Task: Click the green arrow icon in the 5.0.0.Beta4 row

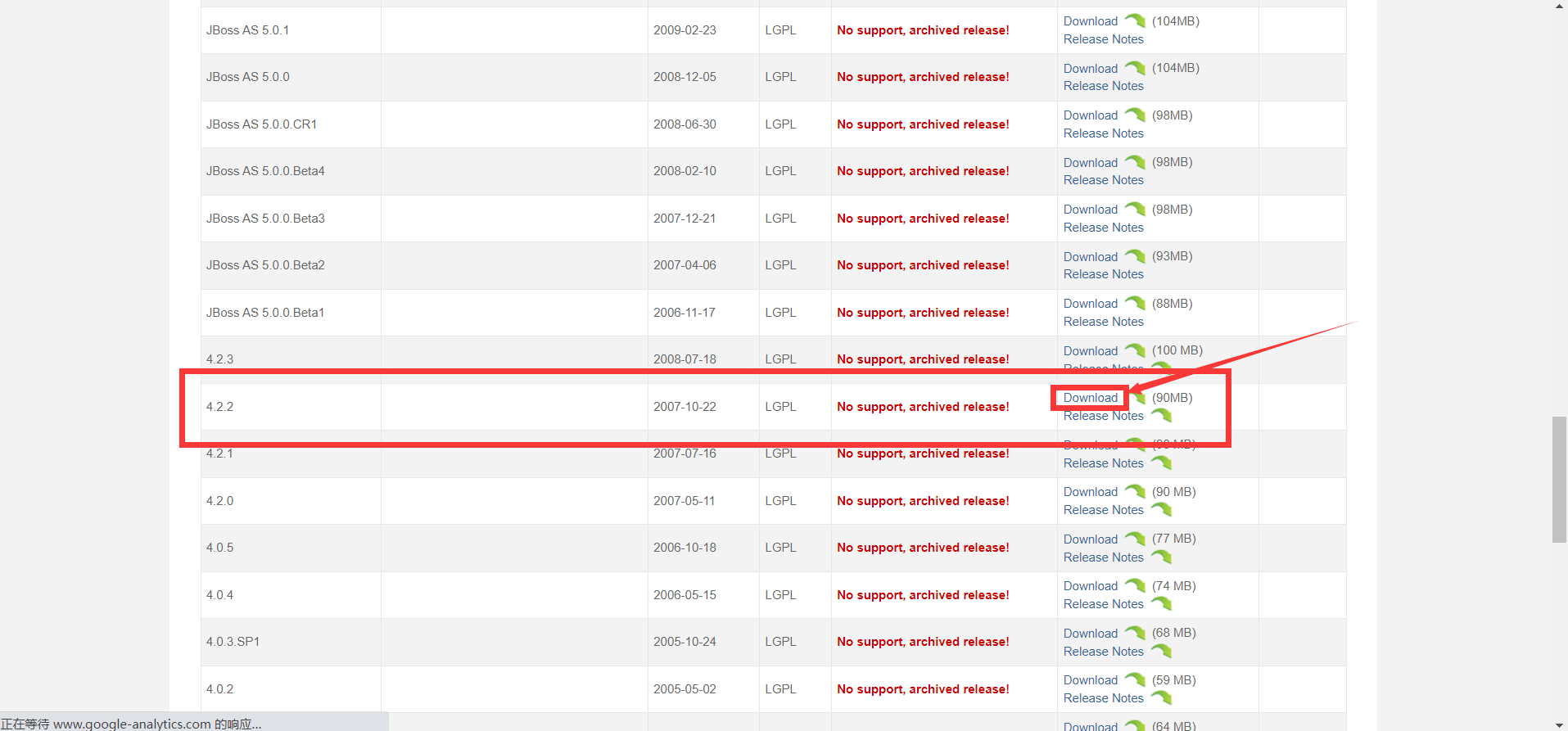Action: point(1135,162)
